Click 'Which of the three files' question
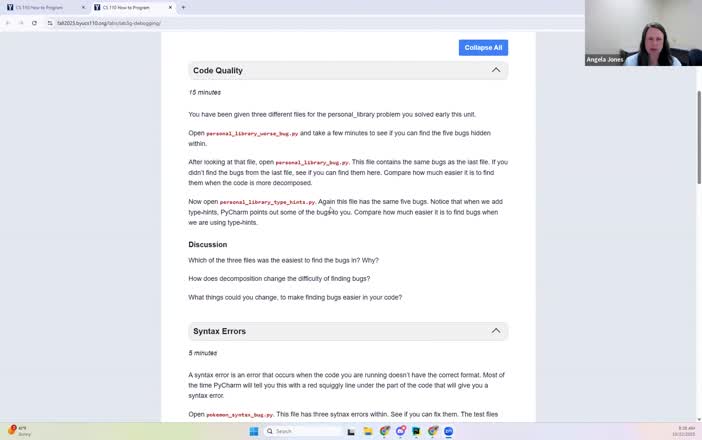This screenshot has width=702, height=440. (x=283, y=260)
